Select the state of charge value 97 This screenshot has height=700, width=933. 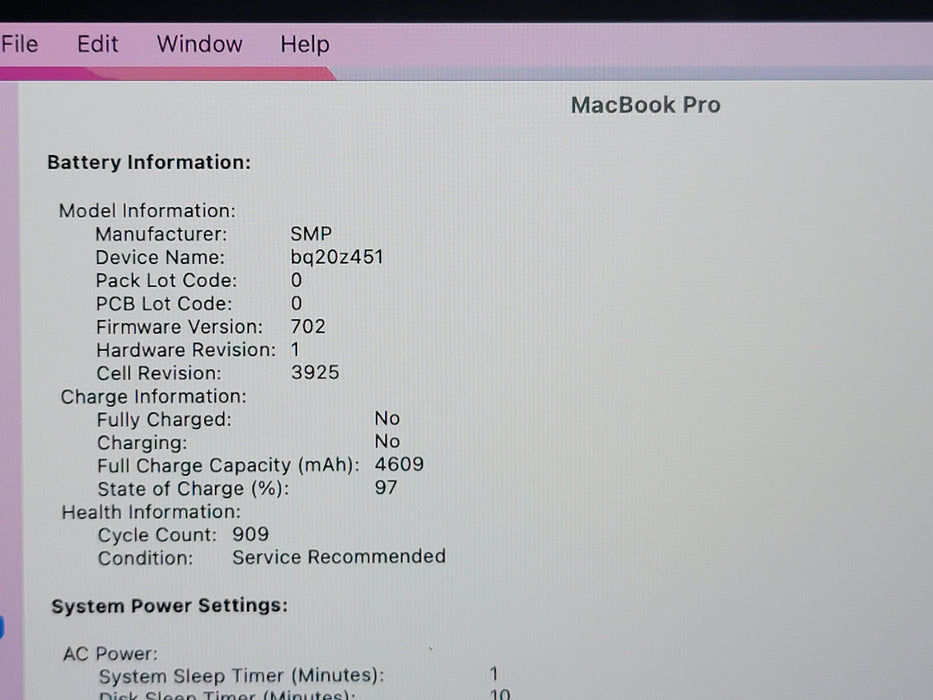[x=386, y=488]
